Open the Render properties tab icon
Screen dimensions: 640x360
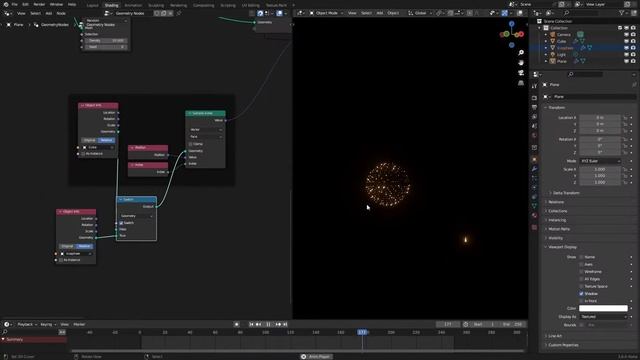534,98
